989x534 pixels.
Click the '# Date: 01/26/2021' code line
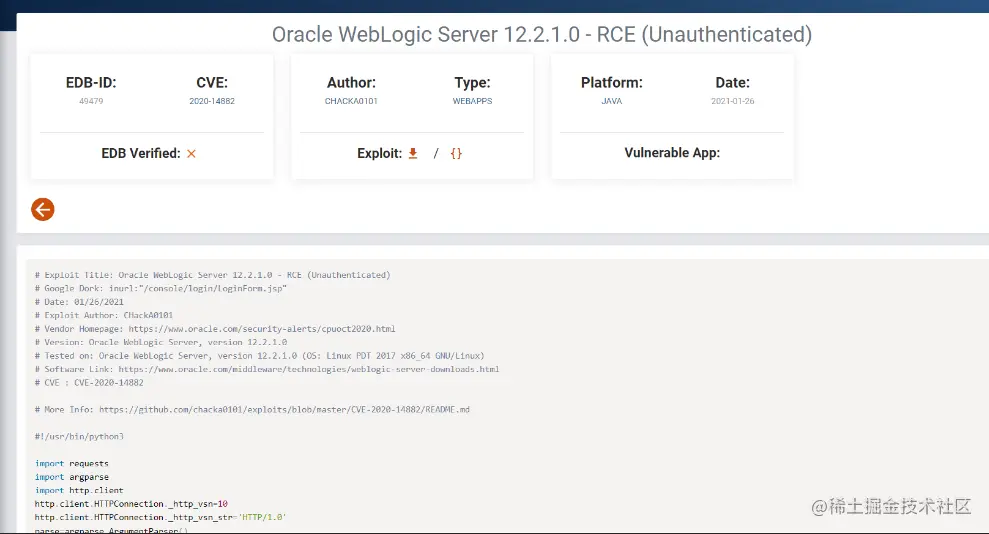tap(79, 302)
